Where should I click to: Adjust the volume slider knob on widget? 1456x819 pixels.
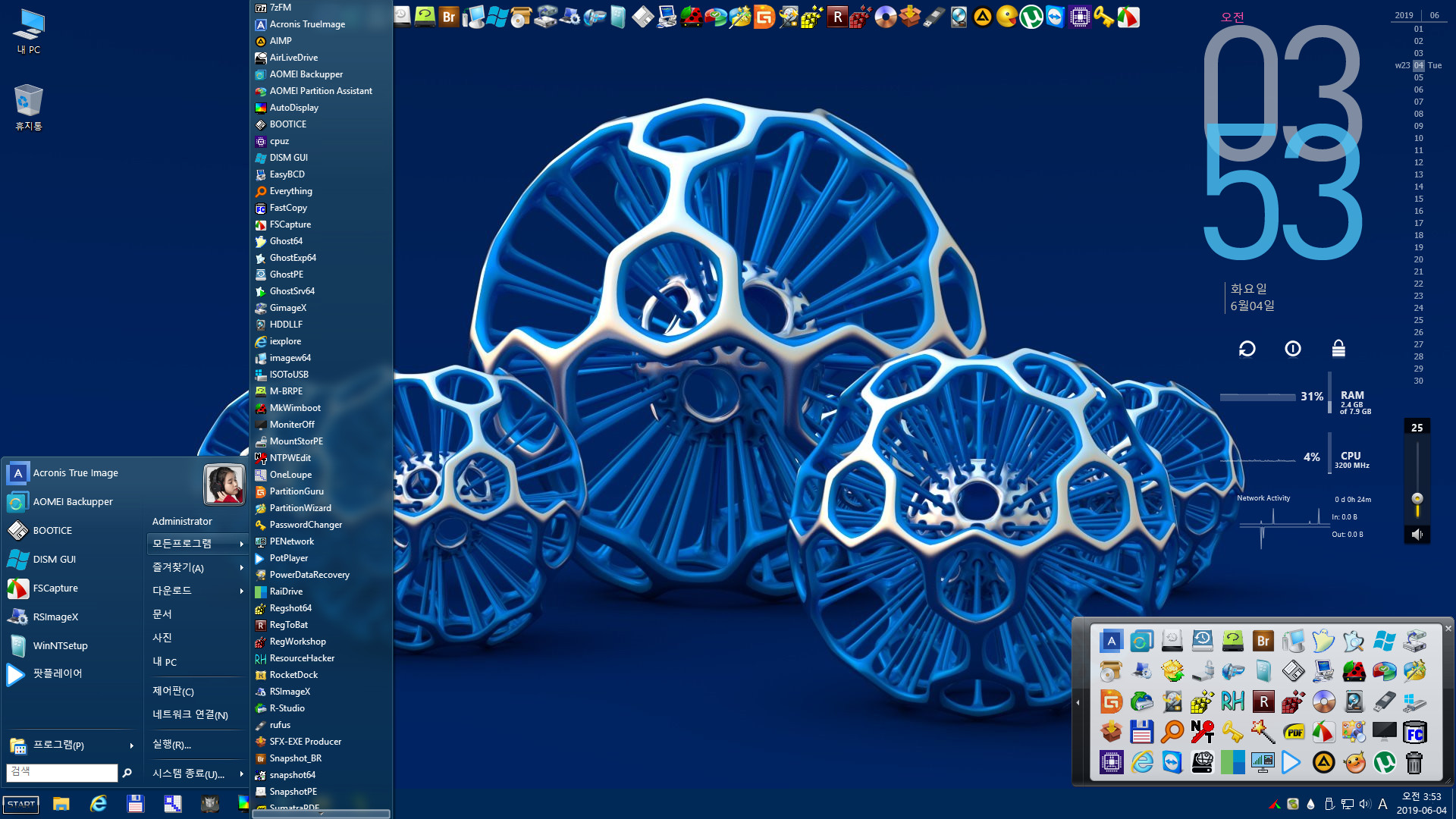[x=1417, y=498]
